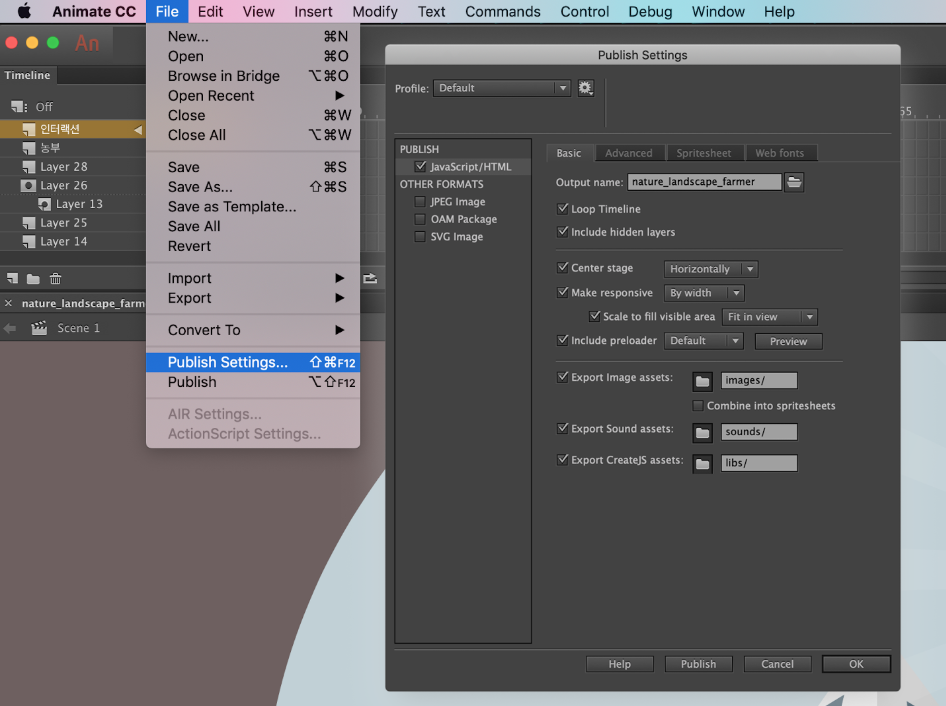The image size is (946, 706).
Task: Delete layer using the trash icon
Action: (x=56, y=278)
